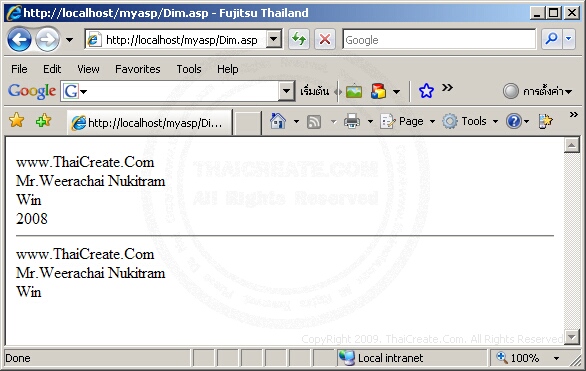
Task: Stop loading with the red X icon
Action: coord(325,39)
